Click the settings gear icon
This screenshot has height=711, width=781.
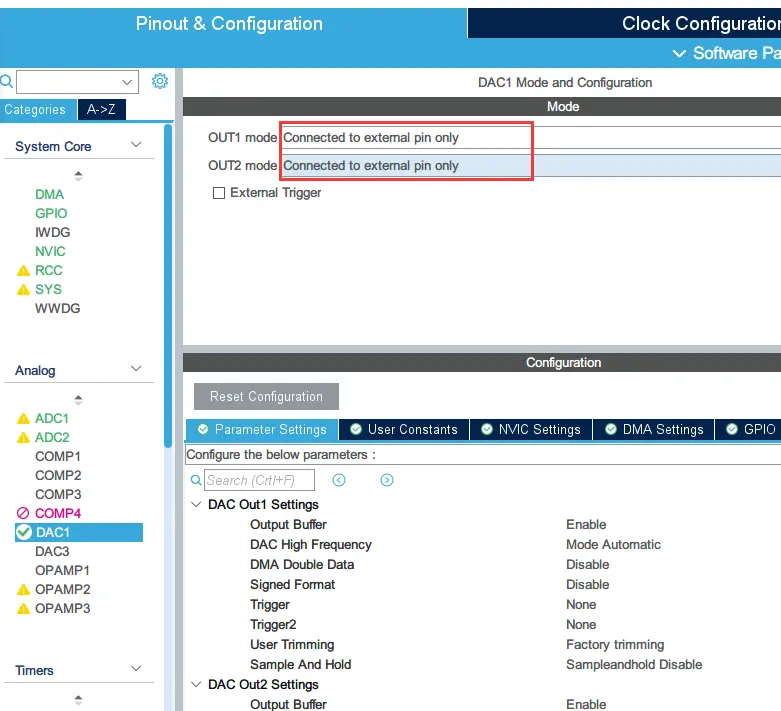click(160, 81)
